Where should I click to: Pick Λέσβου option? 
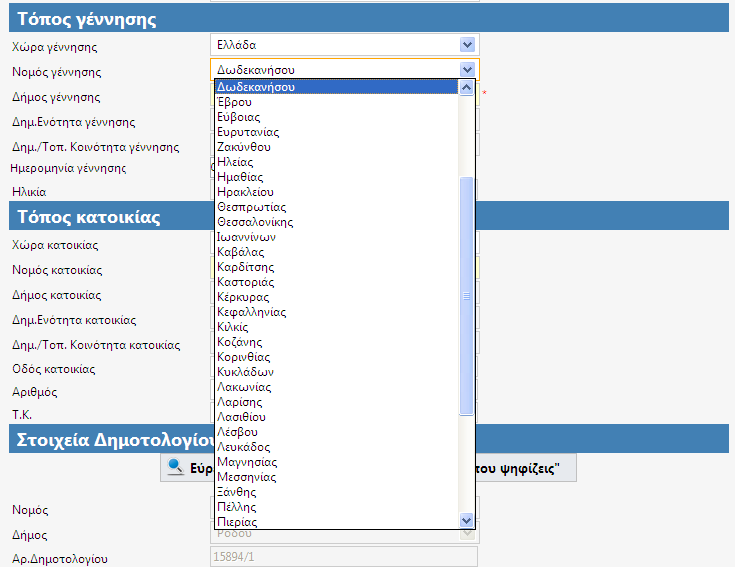336,432
